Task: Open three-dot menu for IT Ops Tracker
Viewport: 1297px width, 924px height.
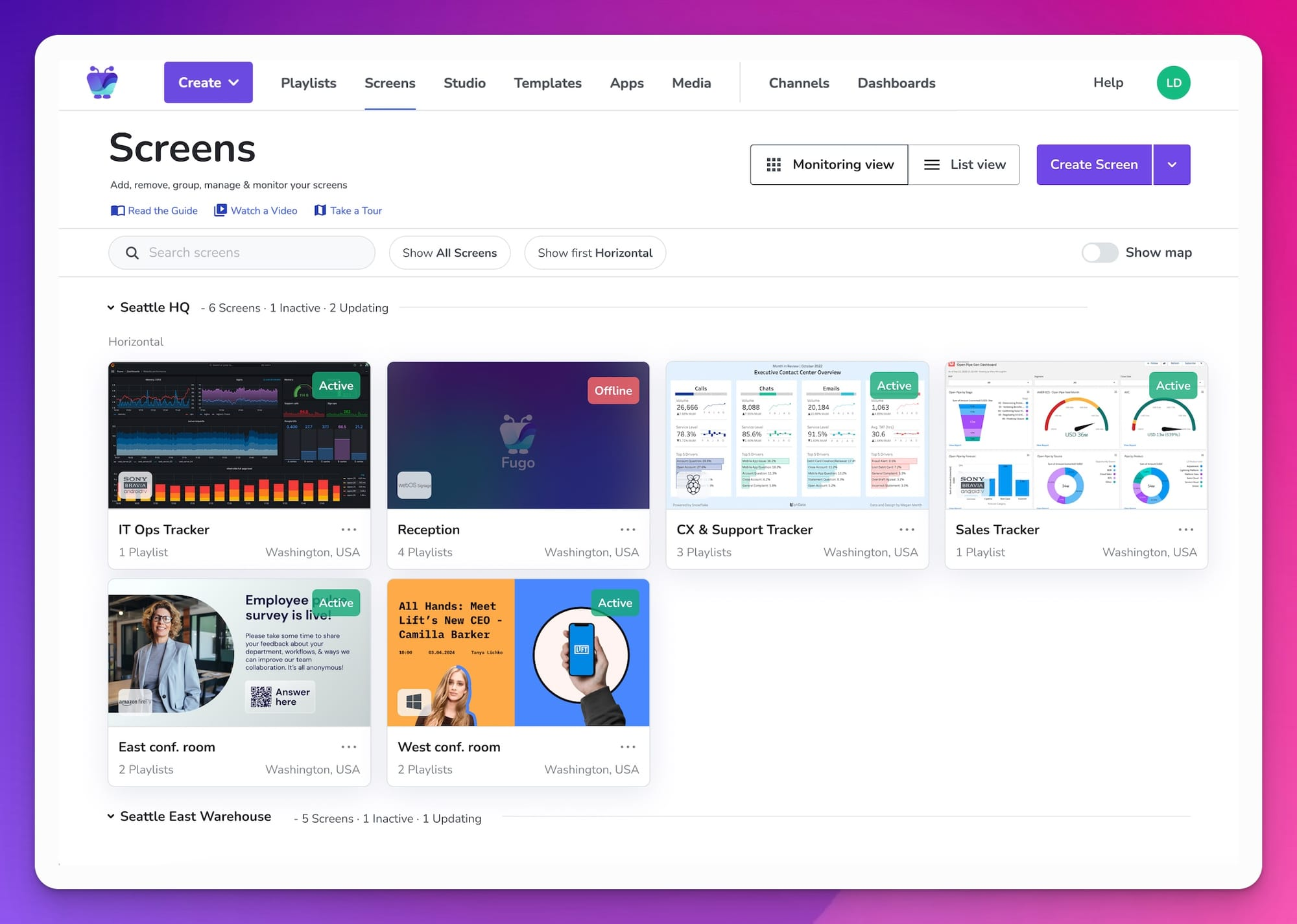Action: point(349,530)
